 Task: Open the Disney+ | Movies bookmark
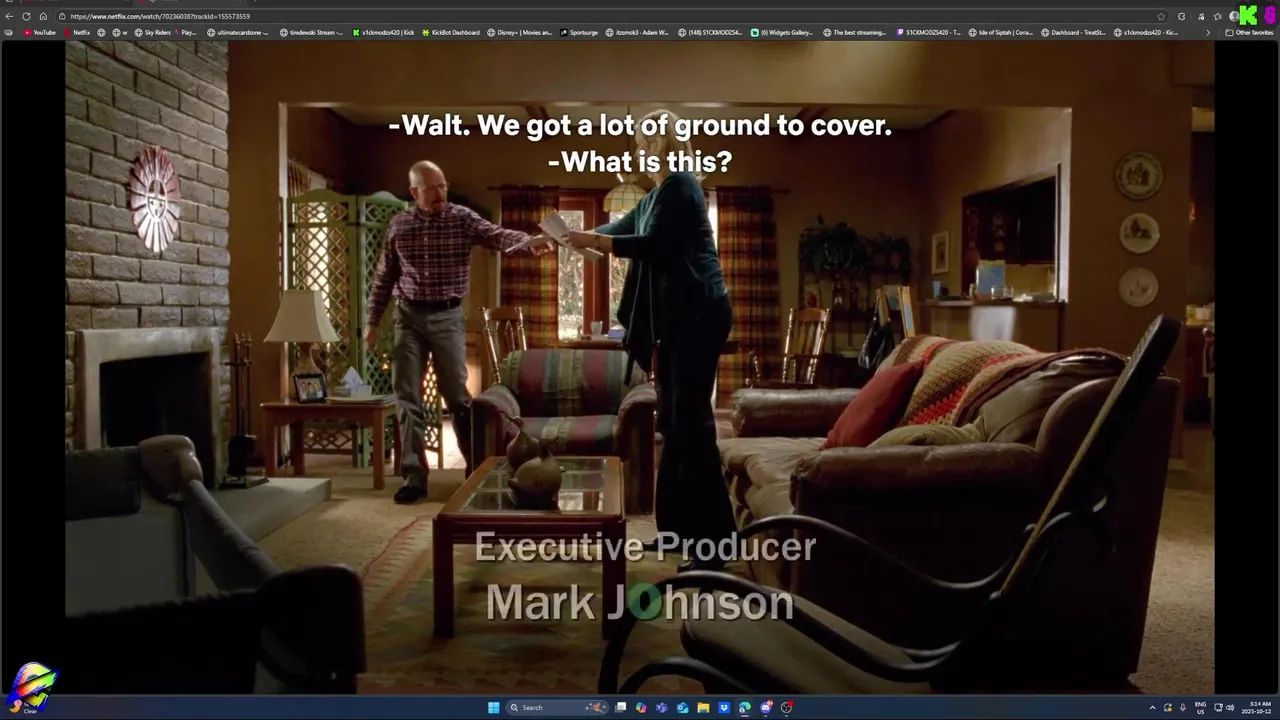pyautogui.click(x=519, y=32)
